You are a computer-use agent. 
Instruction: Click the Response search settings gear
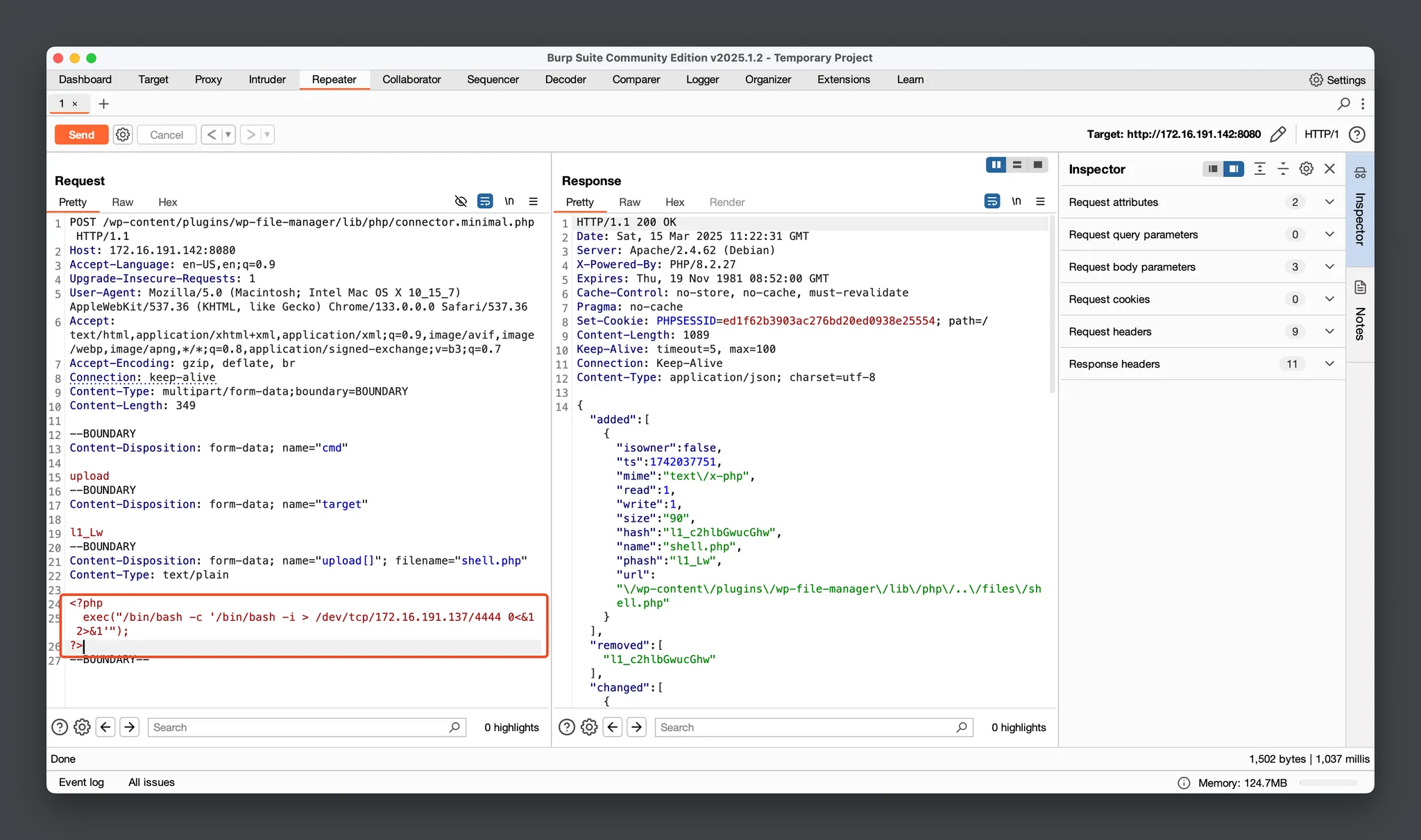(x=589, y=727)
